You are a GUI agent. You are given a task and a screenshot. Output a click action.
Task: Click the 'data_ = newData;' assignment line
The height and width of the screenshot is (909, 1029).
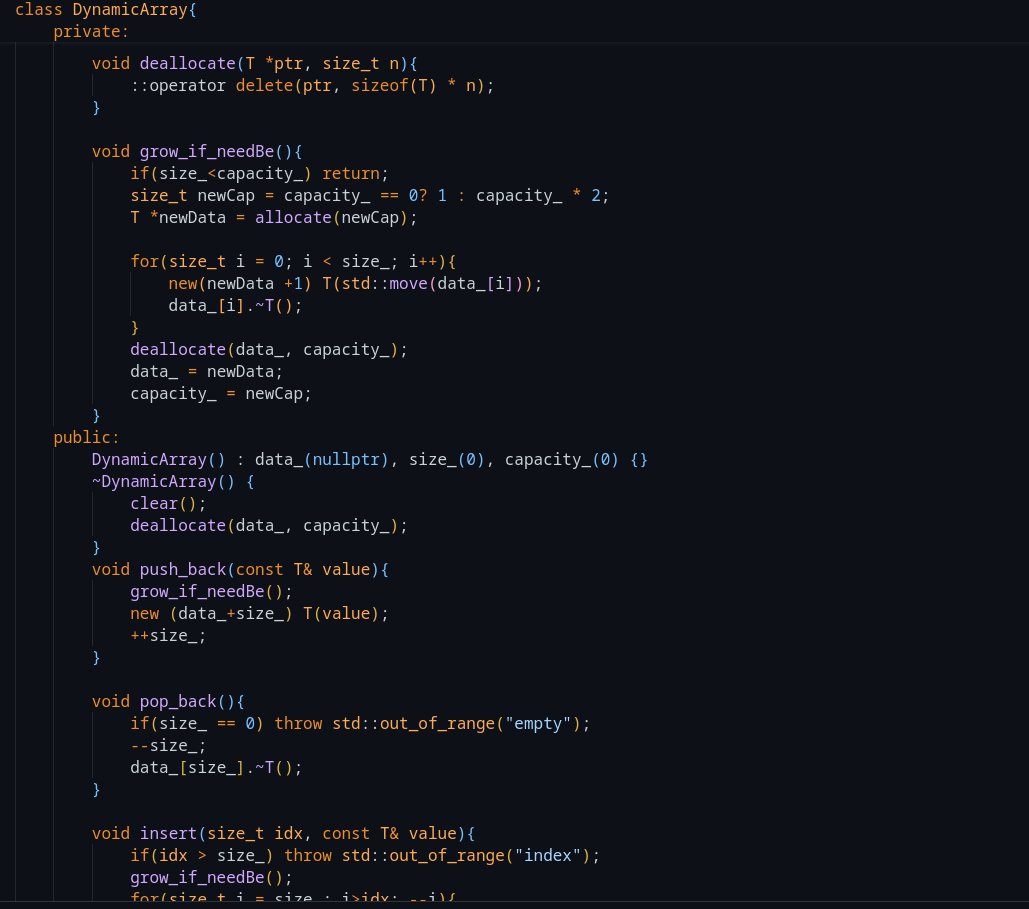click(x=207, y=371)
